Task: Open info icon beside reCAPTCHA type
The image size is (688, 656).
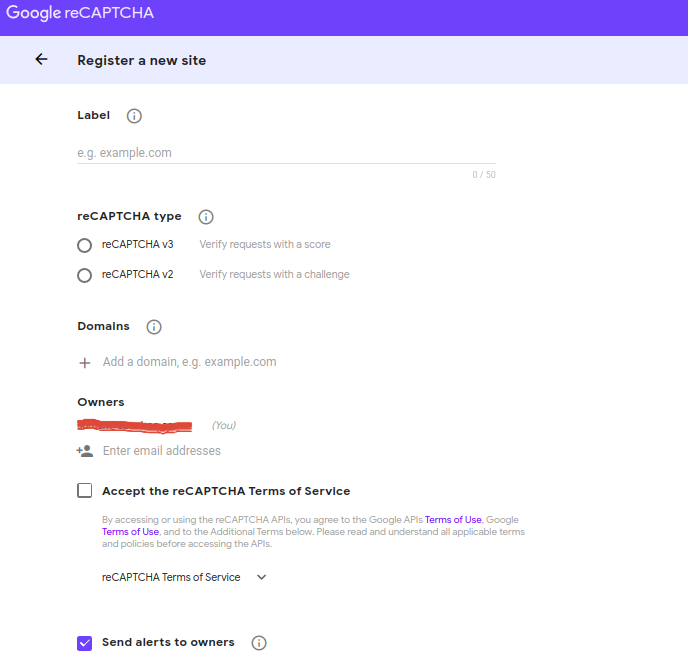Action: (206, 217)
